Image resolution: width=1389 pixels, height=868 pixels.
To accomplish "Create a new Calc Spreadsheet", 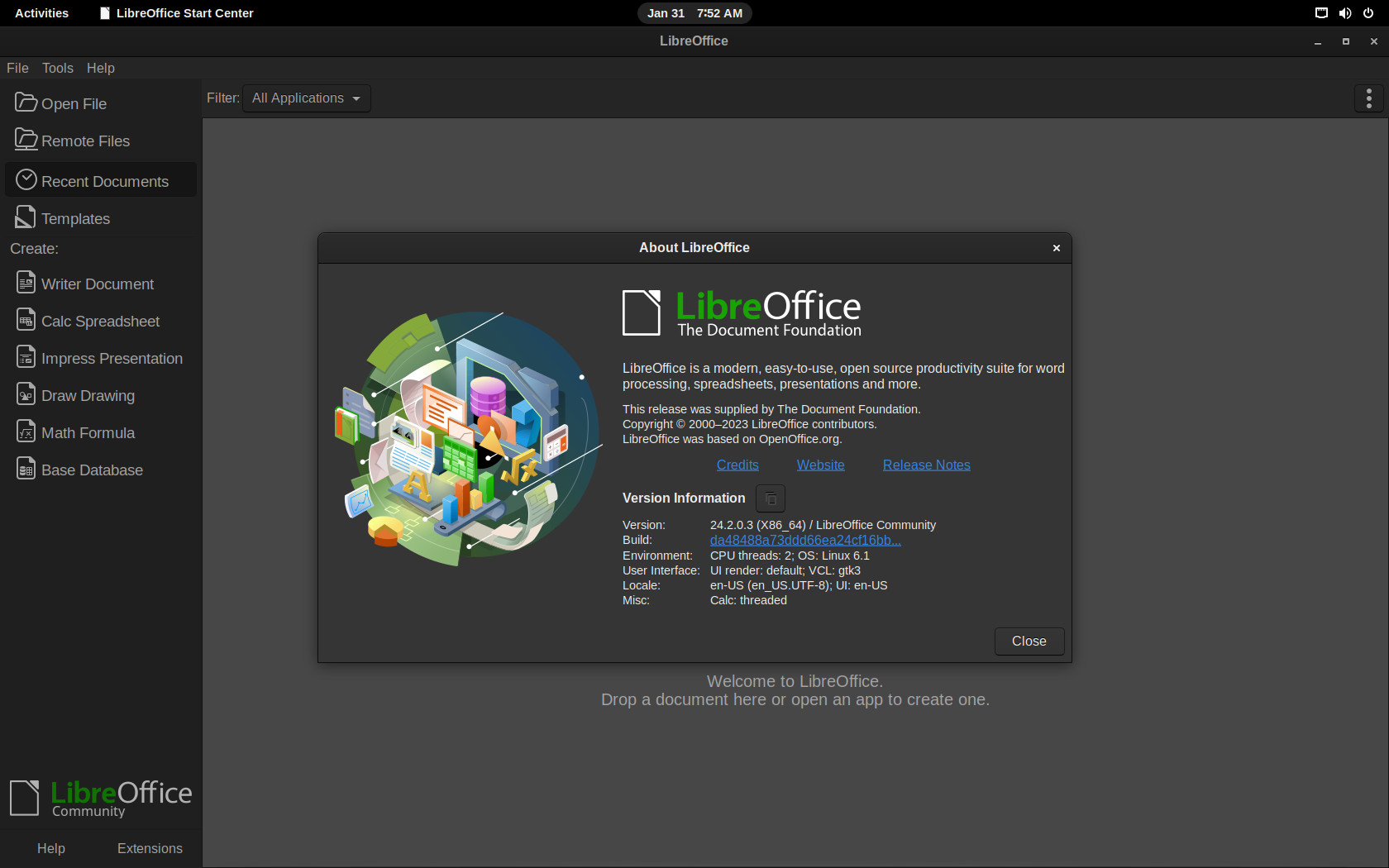I will click(100, 321).
